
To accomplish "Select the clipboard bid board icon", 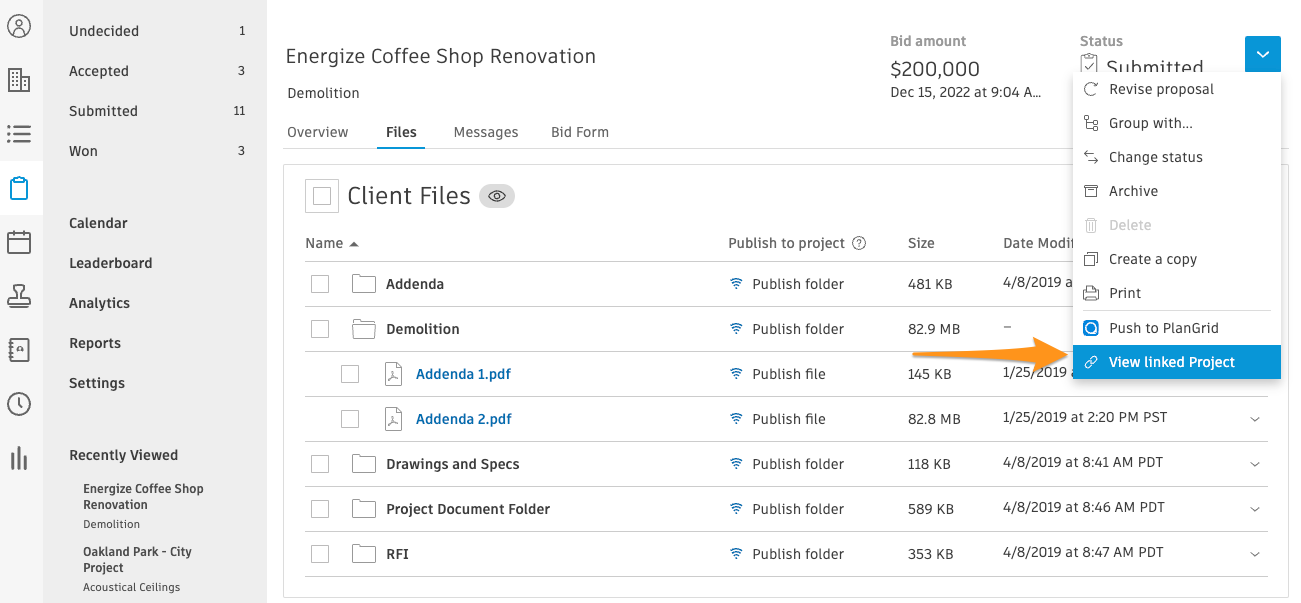I will [x=19, y=188].
